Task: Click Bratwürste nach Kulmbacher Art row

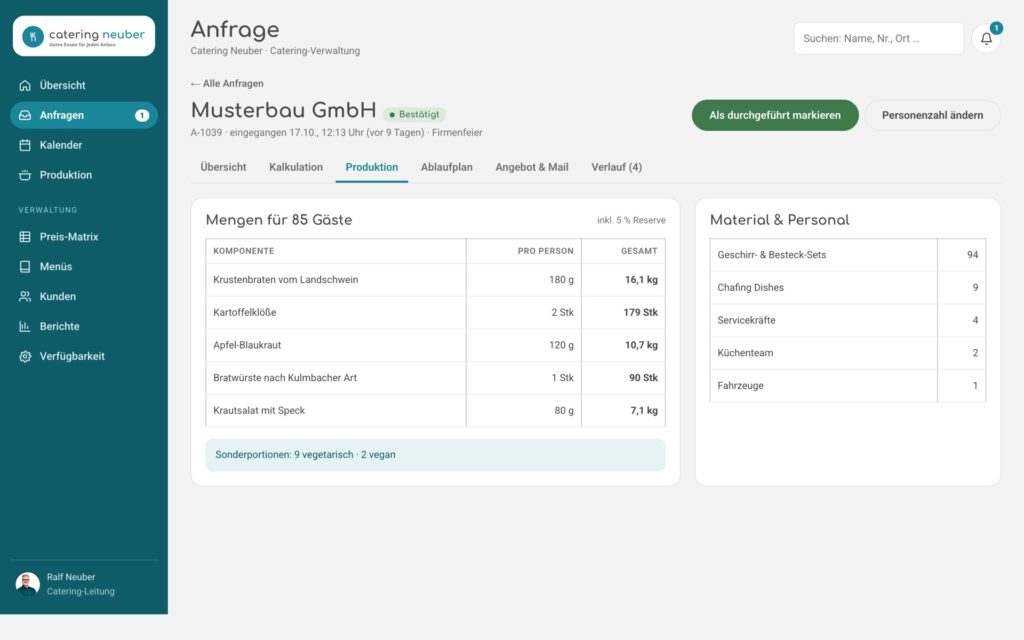Action: 436,378
